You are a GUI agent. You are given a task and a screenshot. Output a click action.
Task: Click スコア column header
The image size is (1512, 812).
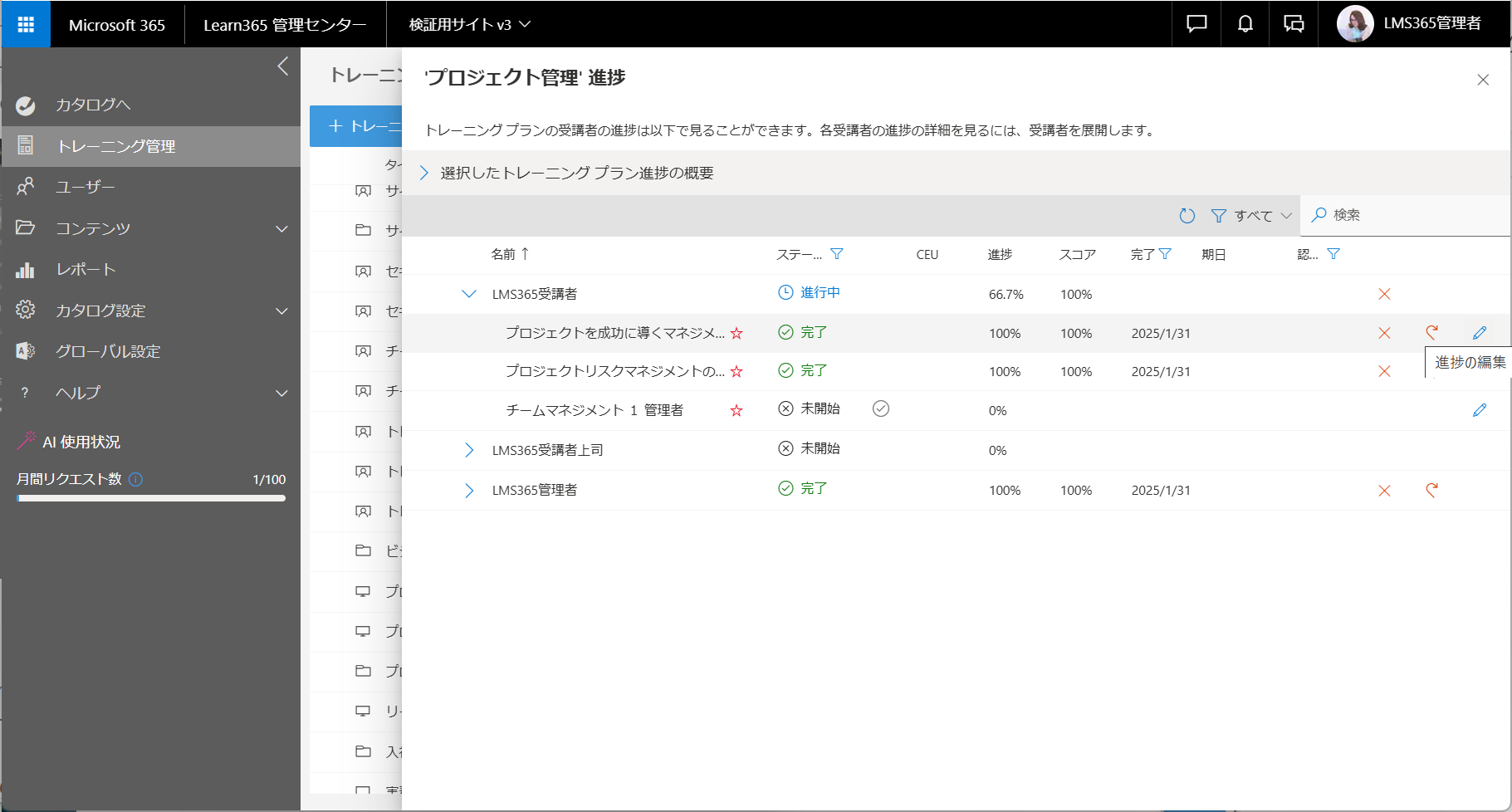point(1078,254)
